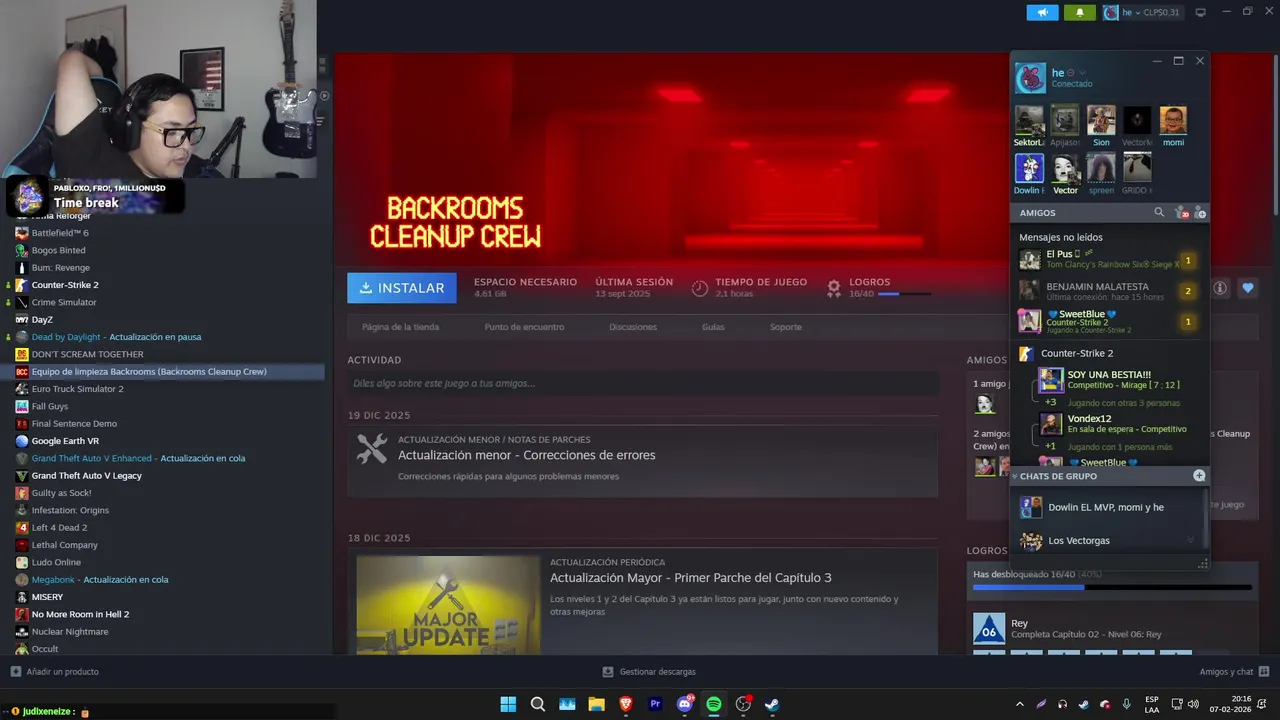Screen dimensions: 1280x720
Task: Expand the Los Vectorgas chat chevron
Action: (1190, 540)
